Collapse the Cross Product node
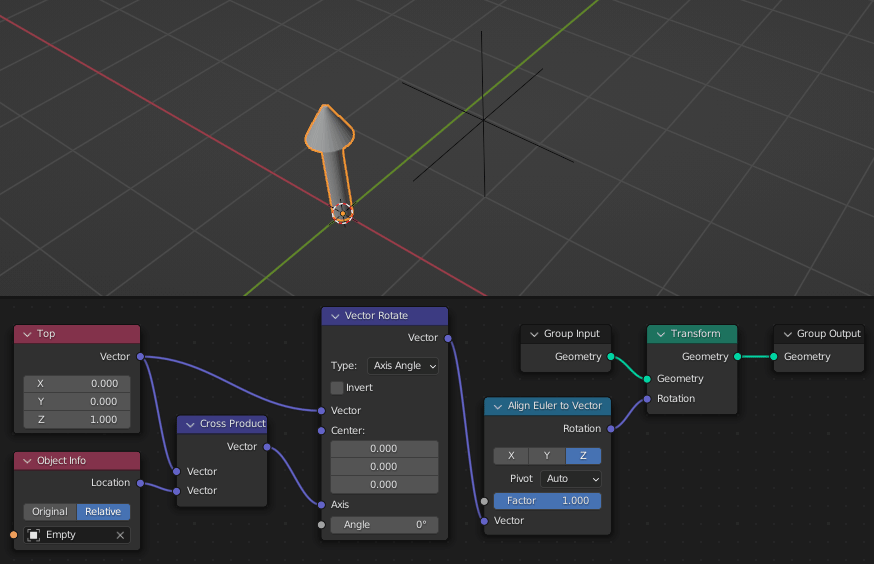This screenshot has height=564, width=874. pyautogui.click(x=190, y=424)
